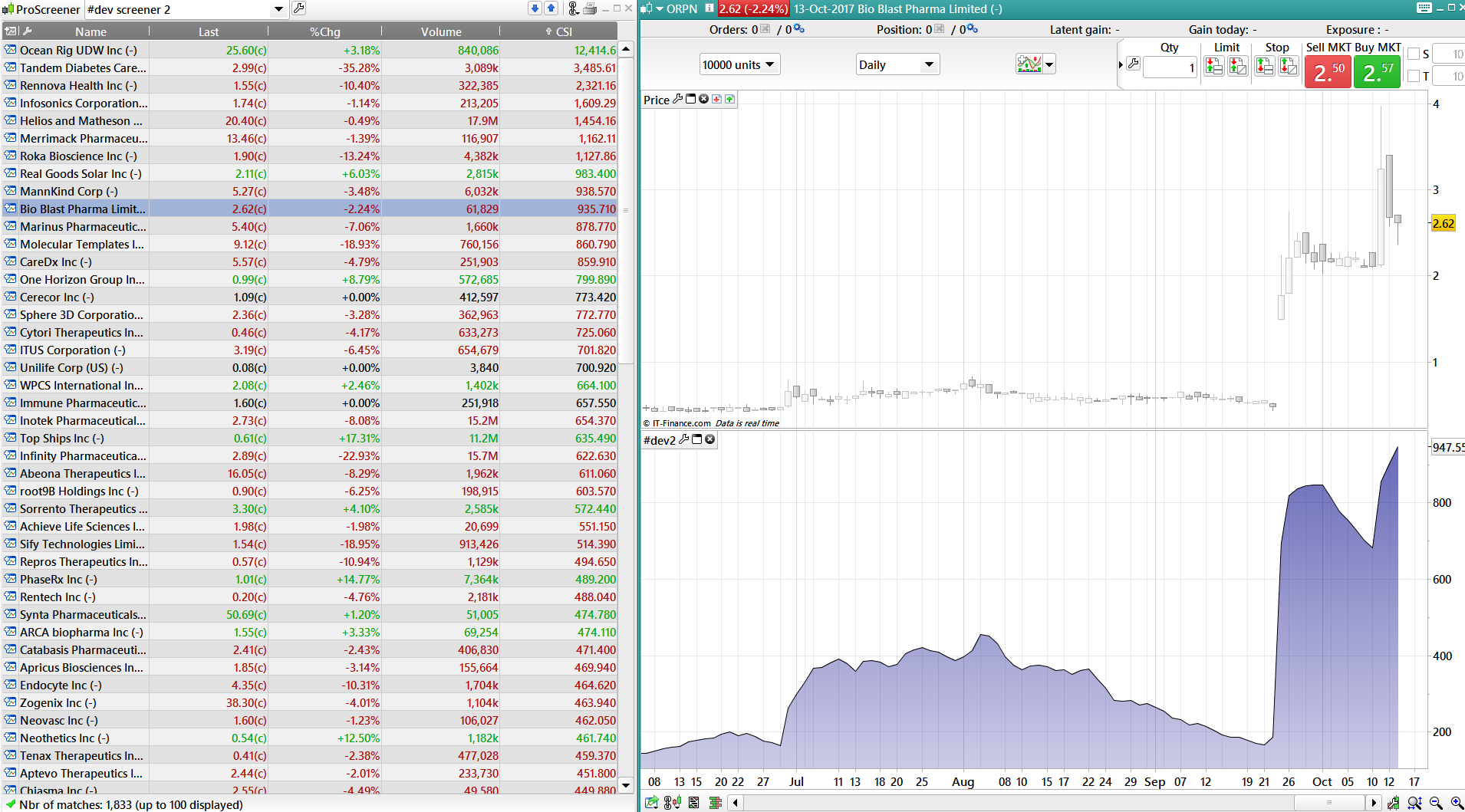The height and width of the screenshot is (812, 1465).
Task: Click the screener list scroll down arrow
Action: 626,785
